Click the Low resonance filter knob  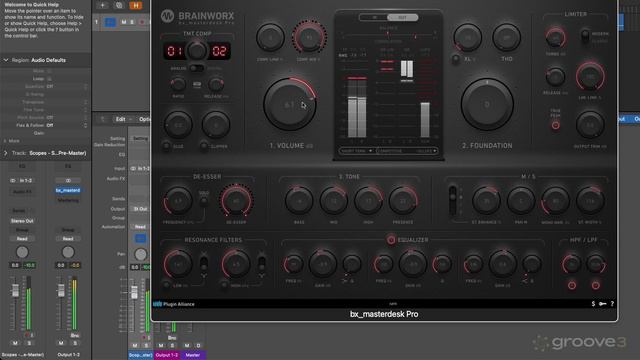(178, 264)
